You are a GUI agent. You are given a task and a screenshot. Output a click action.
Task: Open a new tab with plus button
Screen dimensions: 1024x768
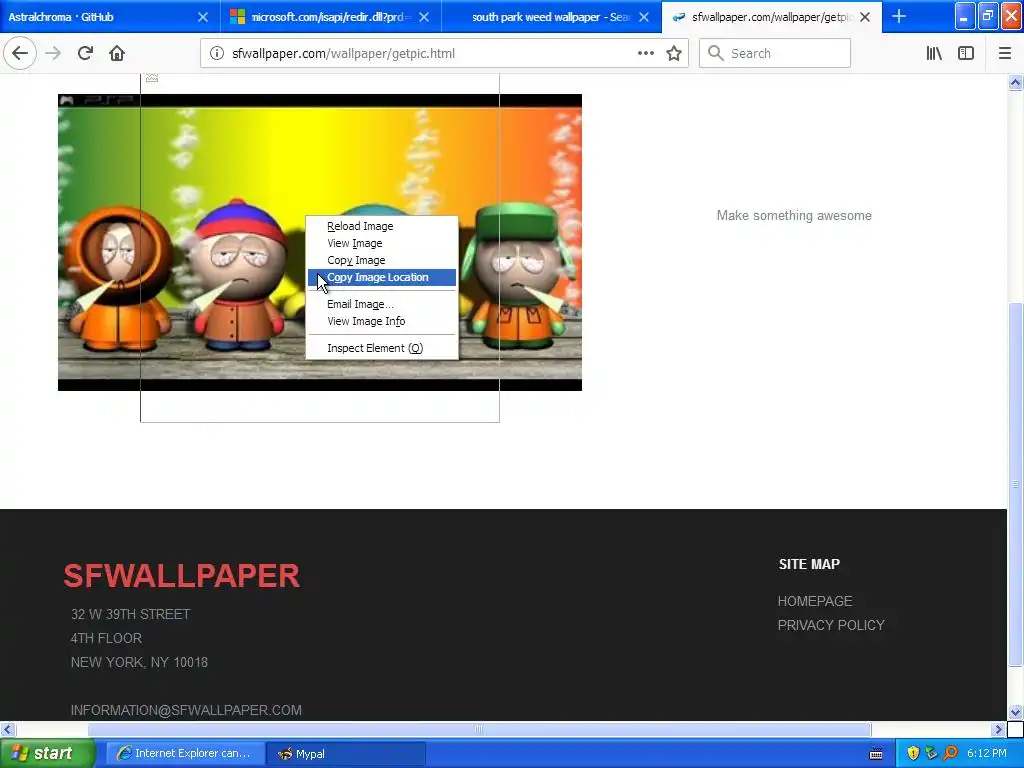(899, 16)
